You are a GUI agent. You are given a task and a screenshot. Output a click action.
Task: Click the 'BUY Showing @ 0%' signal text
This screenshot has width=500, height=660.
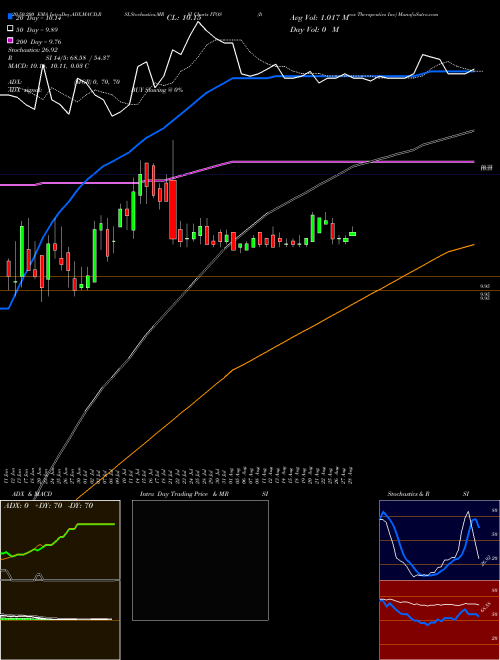click(157, 90)
